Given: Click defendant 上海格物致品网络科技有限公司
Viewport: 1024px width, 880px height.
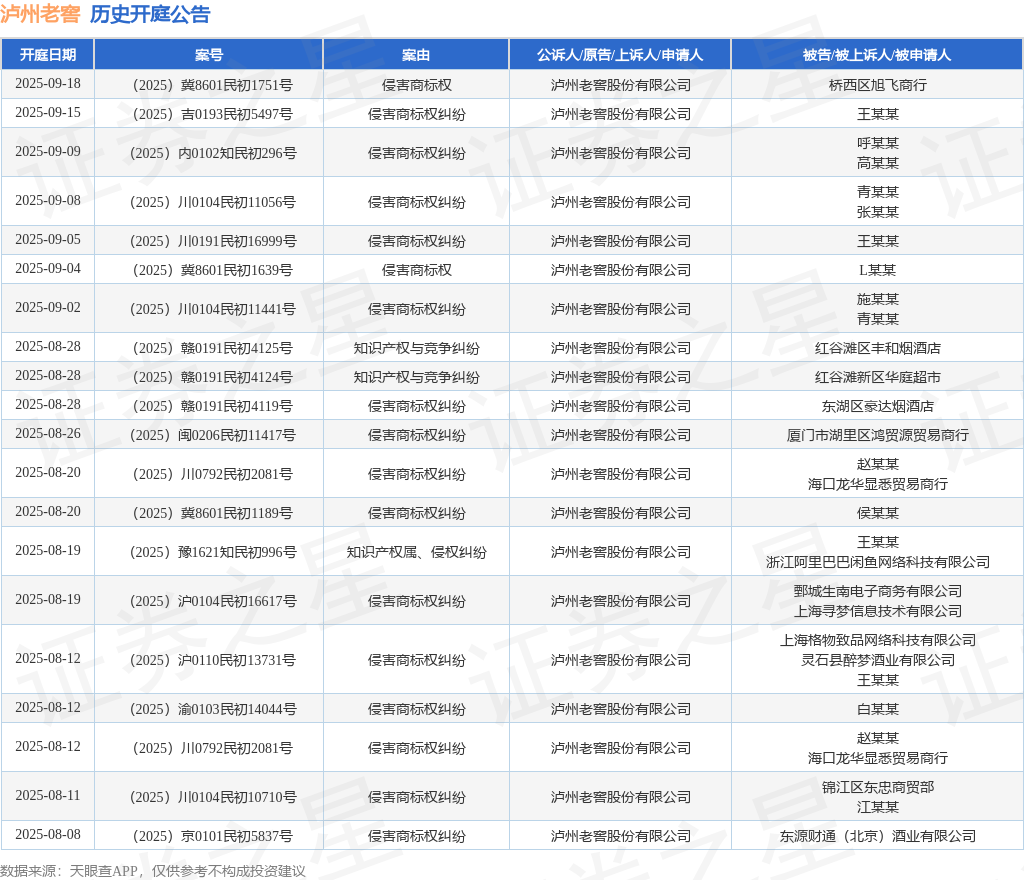Looking at the screenshot, I should [x=877, y=640].
